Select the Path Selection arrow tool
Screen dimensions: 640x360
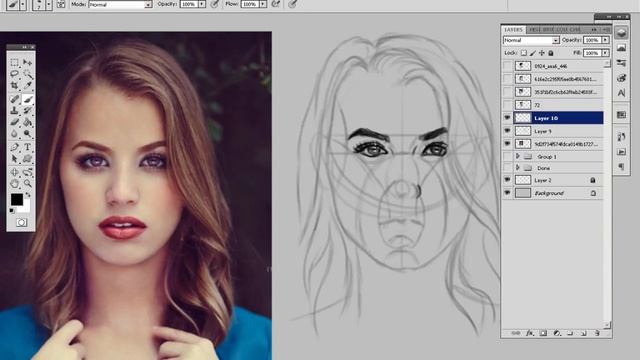[15, 158]
